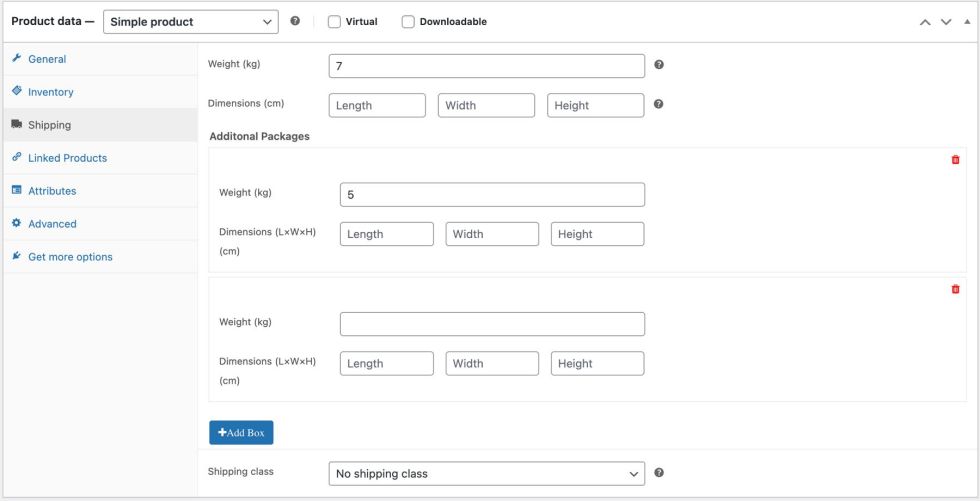Image resolution: width=980 pixels, height=501 pixels.
Task: Open the Simple product type dropdown
Action: tap(192, 22)
